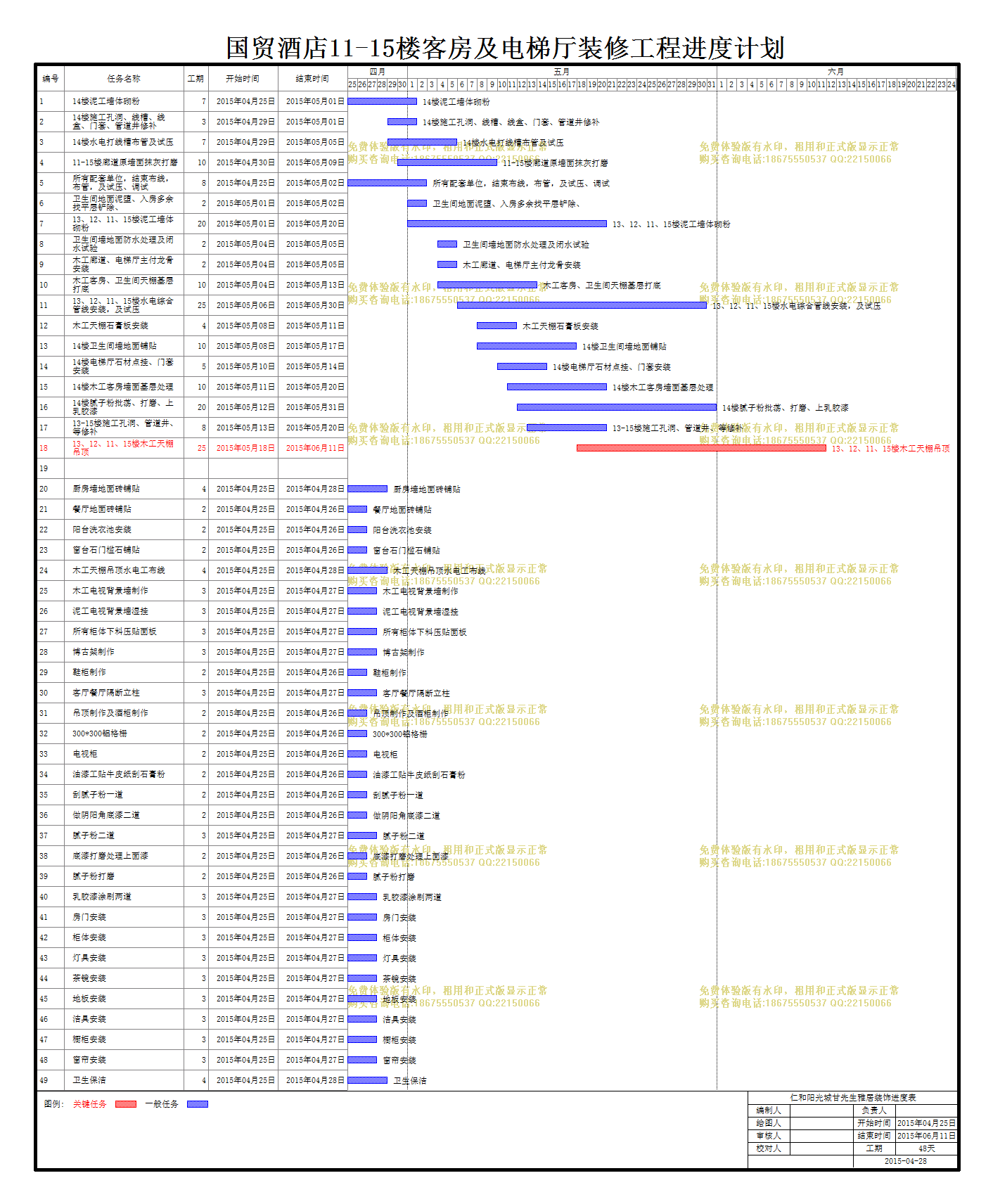Click the 结束时间 column header in the table
This screenshot has height=1204, width=993.
pos(312,79)
